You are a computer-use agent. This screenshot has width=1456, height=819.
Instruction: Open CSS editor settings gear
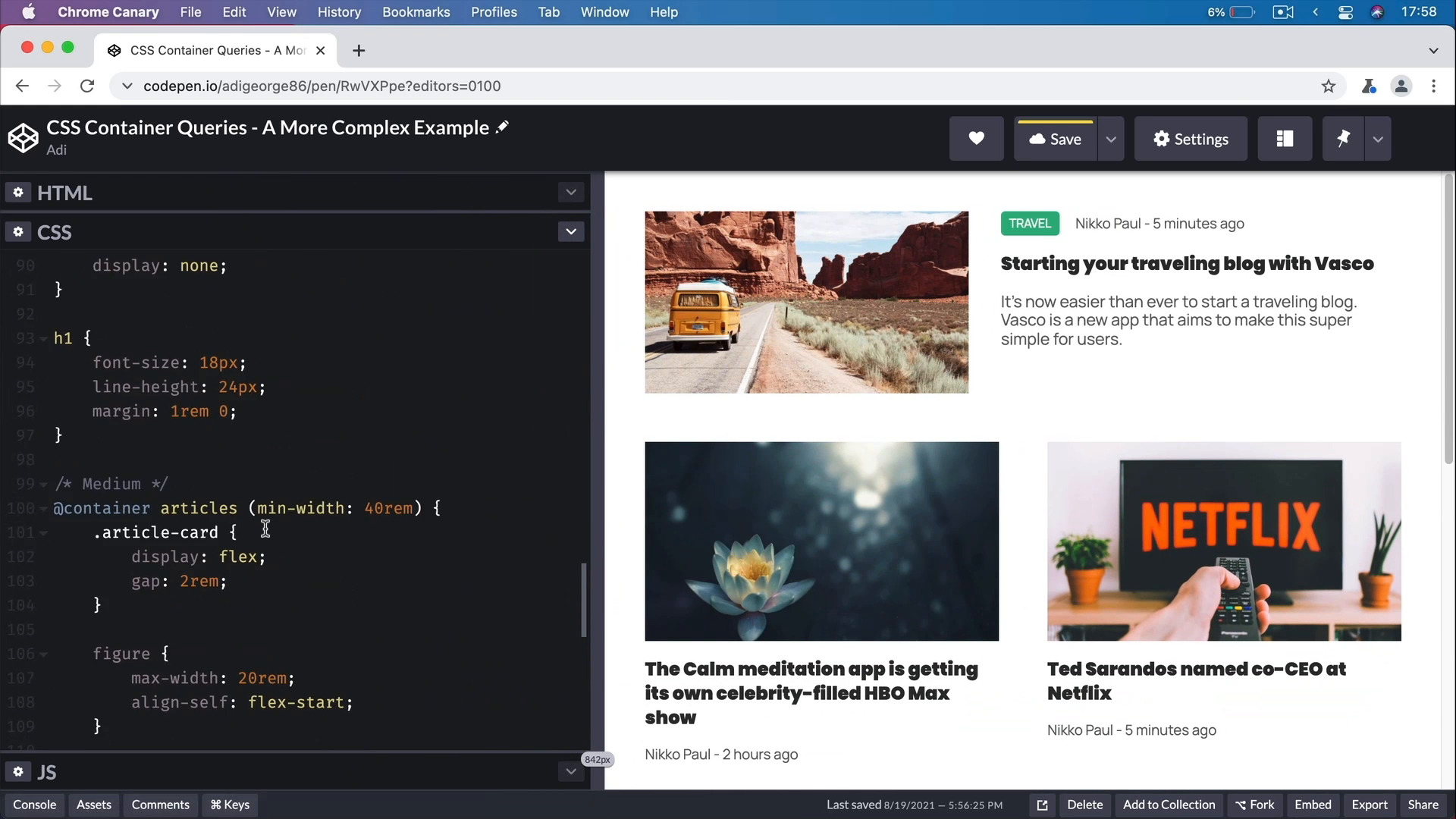(x=18, y=232)
